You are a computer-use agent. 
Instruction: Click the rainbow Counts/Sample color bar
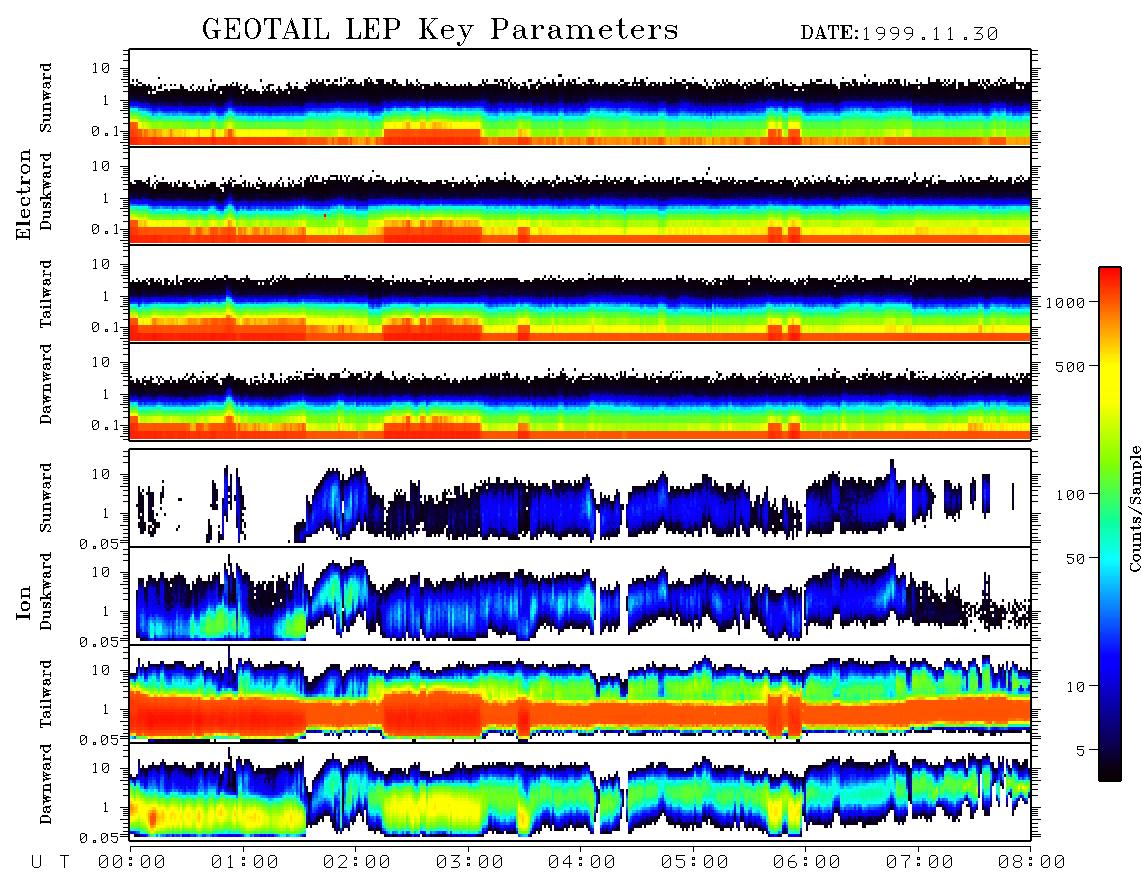coord(1110,524)
